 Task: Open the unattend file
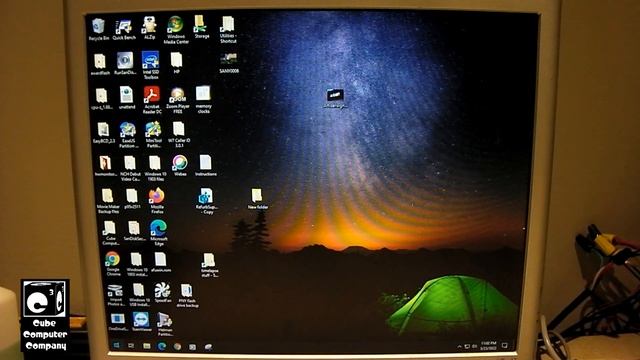click(127, 98)
